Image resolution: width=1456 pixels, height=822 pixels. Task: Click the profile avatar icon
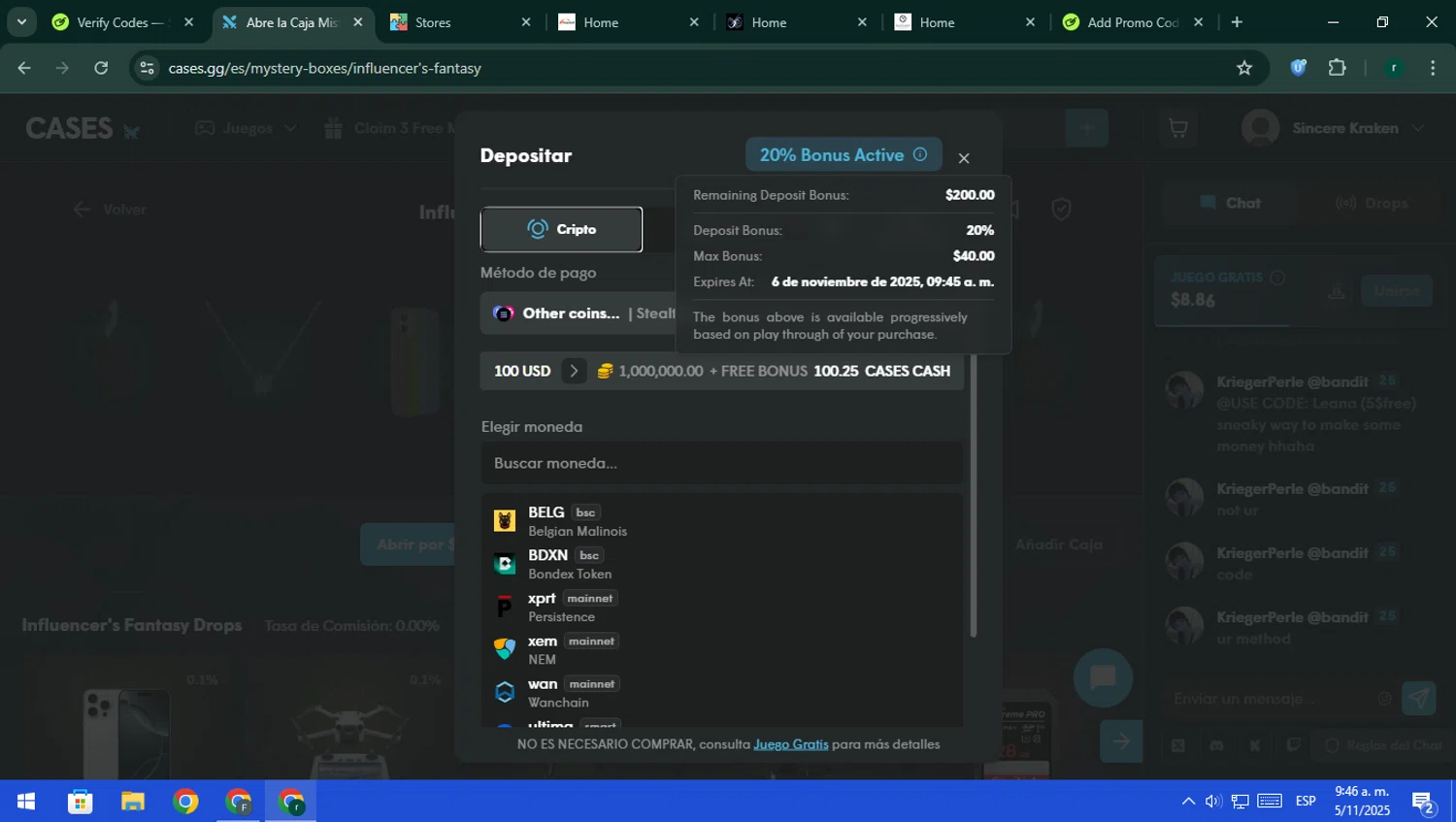coord(1260,128)
